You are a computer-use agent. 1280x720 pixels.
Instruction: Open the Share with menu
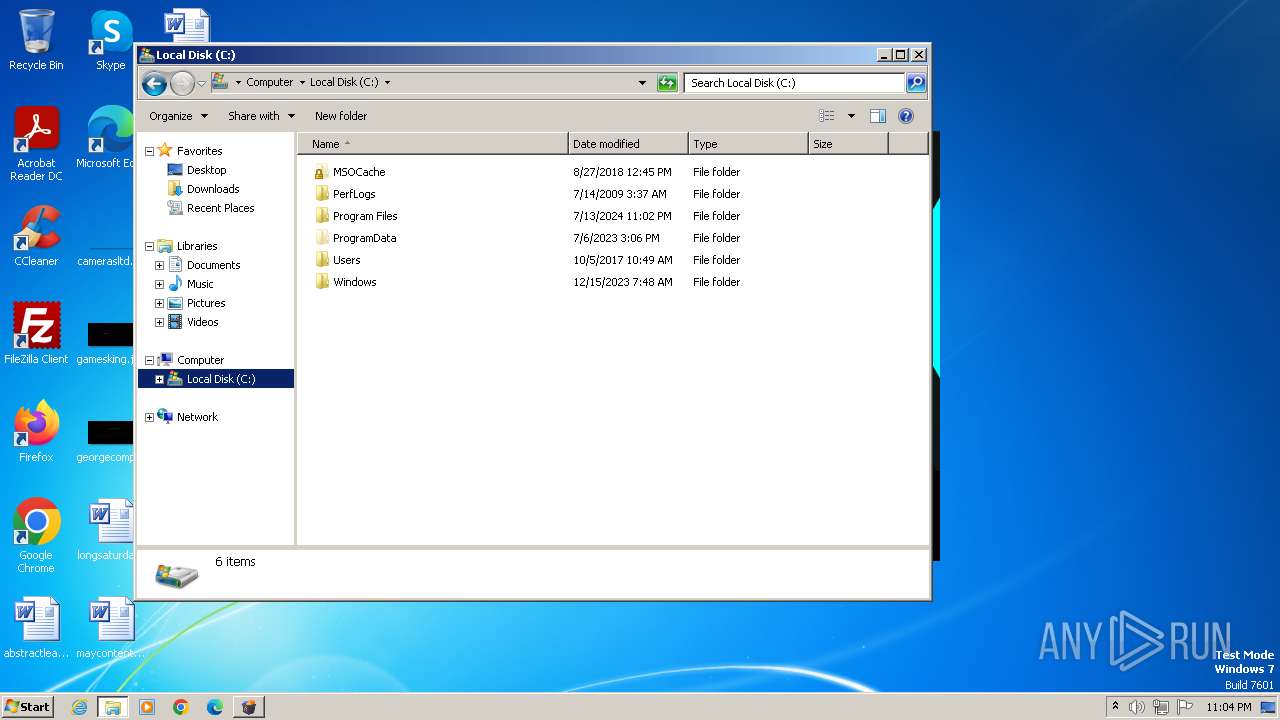tap(261, 116)
